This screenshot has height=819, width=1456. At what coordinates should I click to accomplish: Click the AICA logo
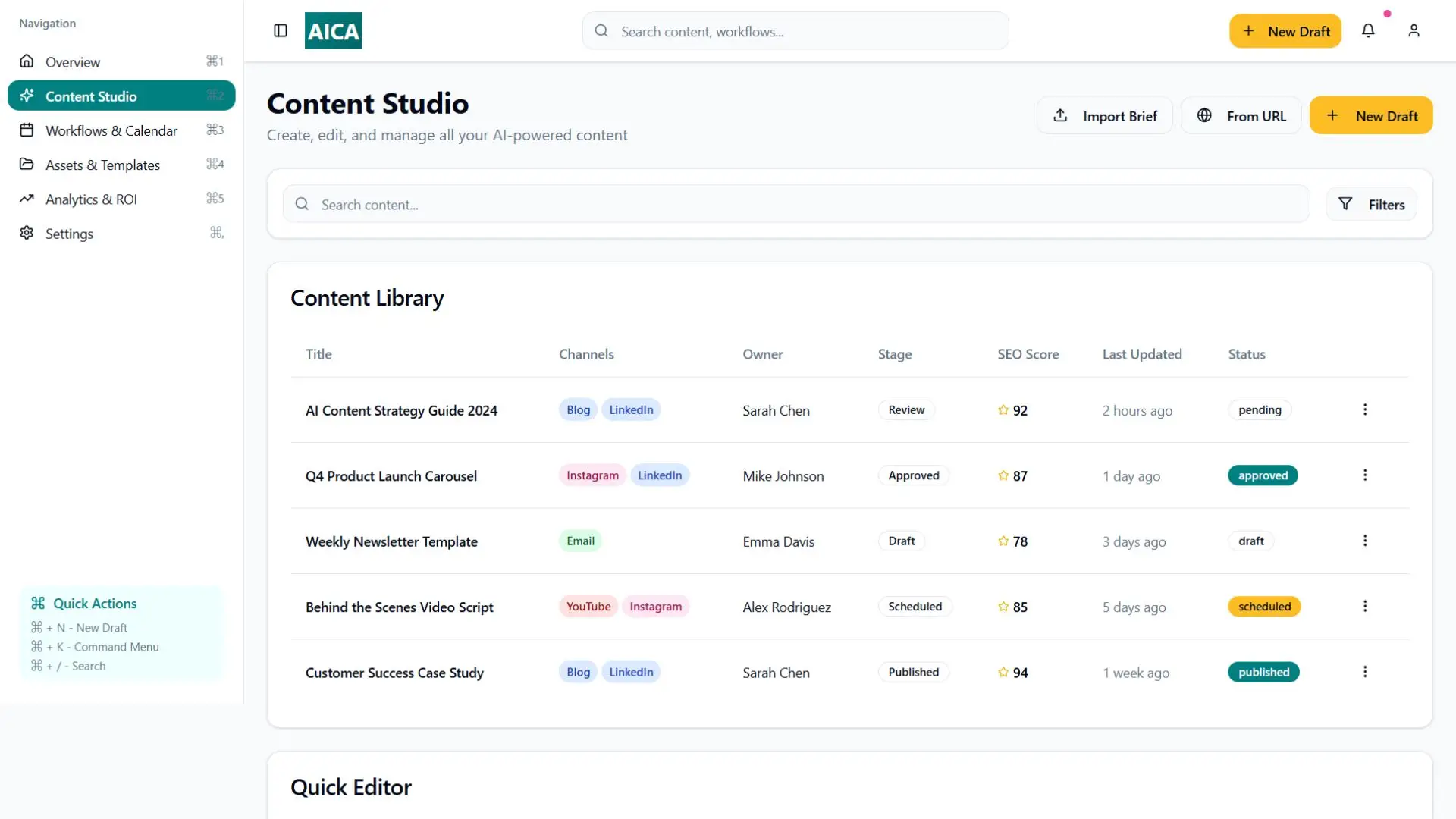(x=333, y=30)
